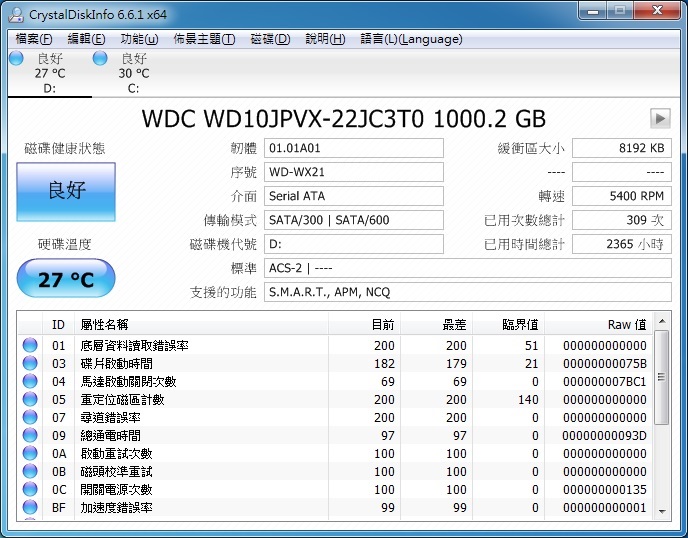
Task: Click the 標準 field ACS-2 | ----
Action: (468, 268)
